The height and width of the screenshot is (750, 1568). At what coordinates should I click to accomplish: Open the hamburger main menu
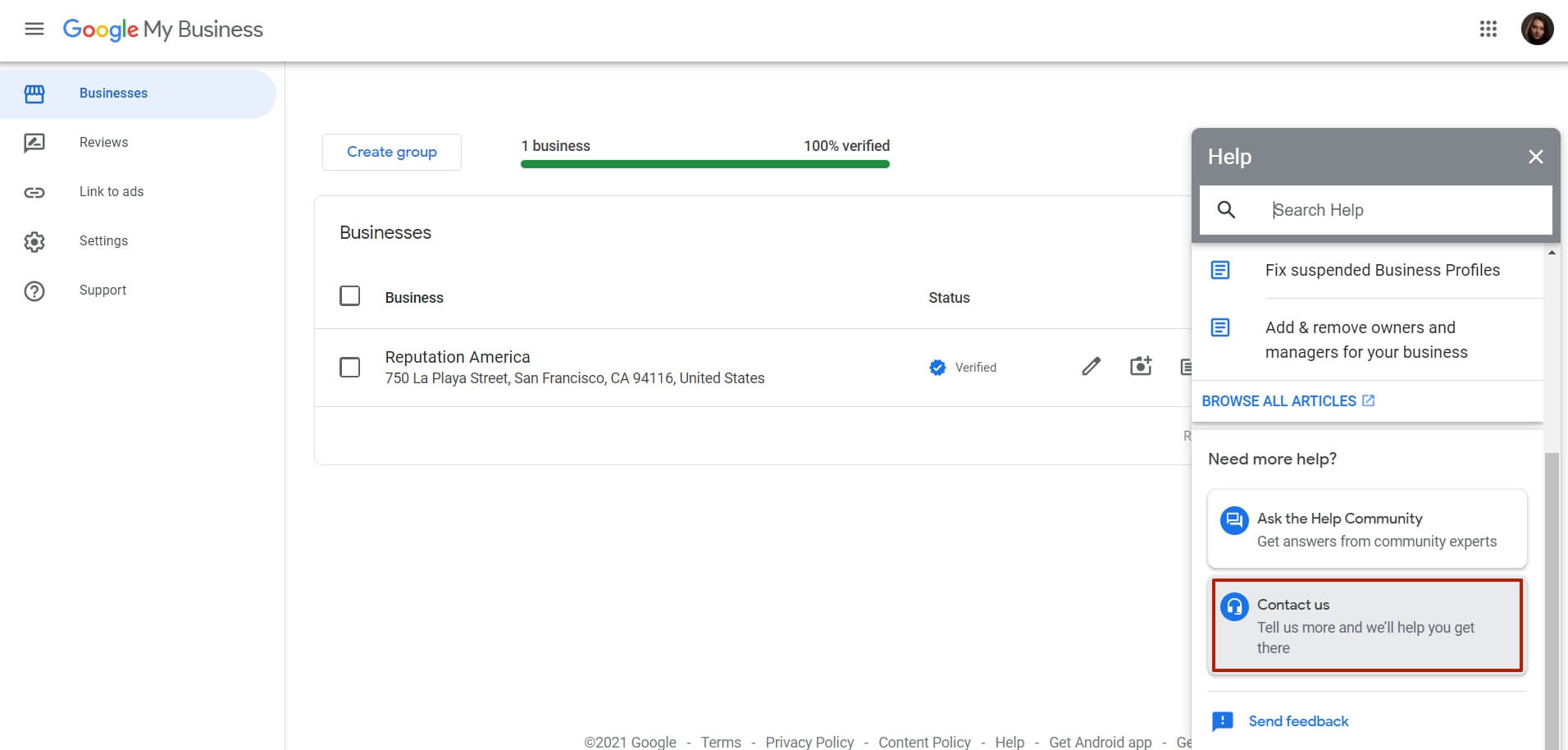tap(34, 30)
